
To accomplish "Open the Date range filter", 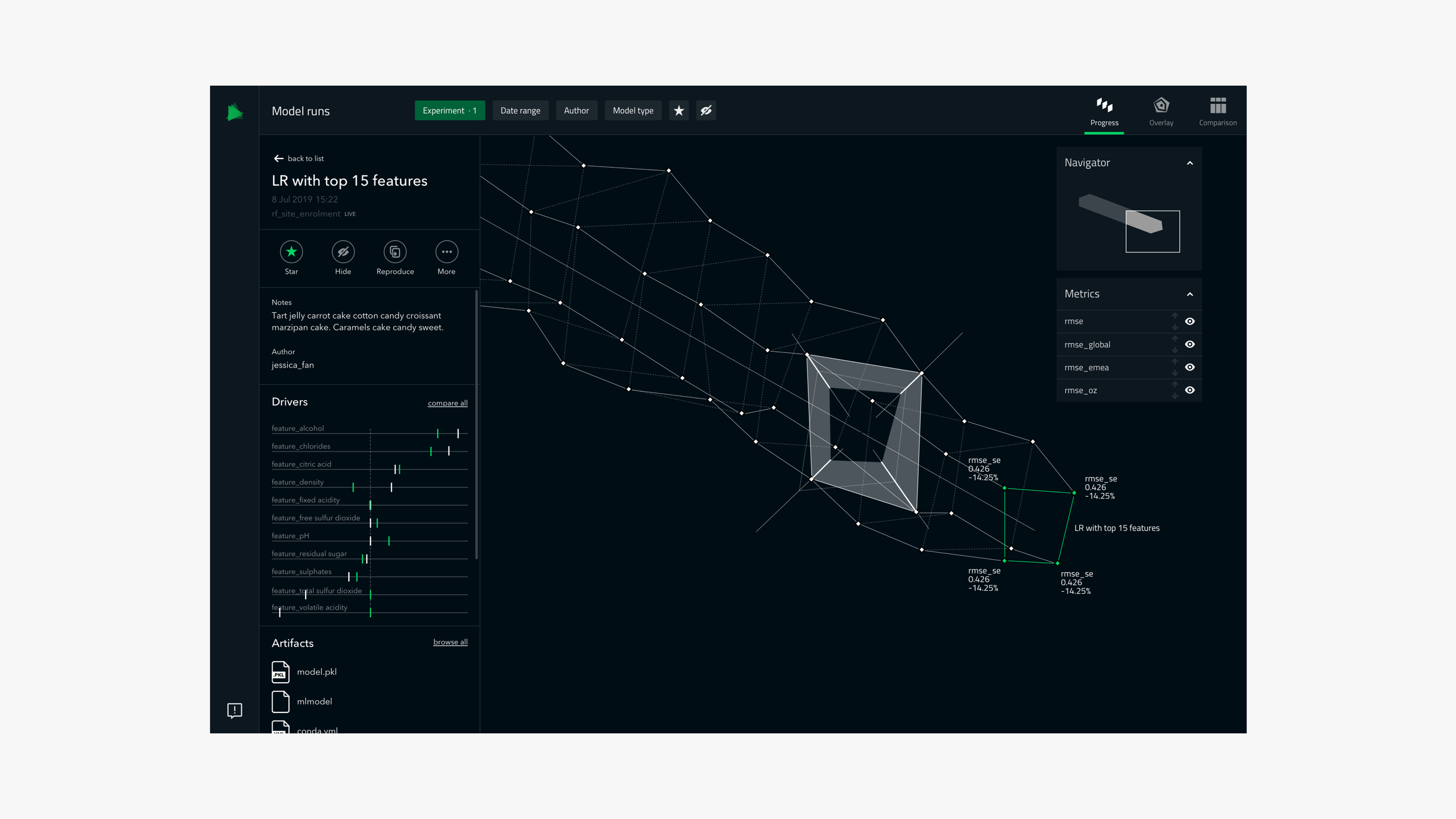I will coord(520,111).
